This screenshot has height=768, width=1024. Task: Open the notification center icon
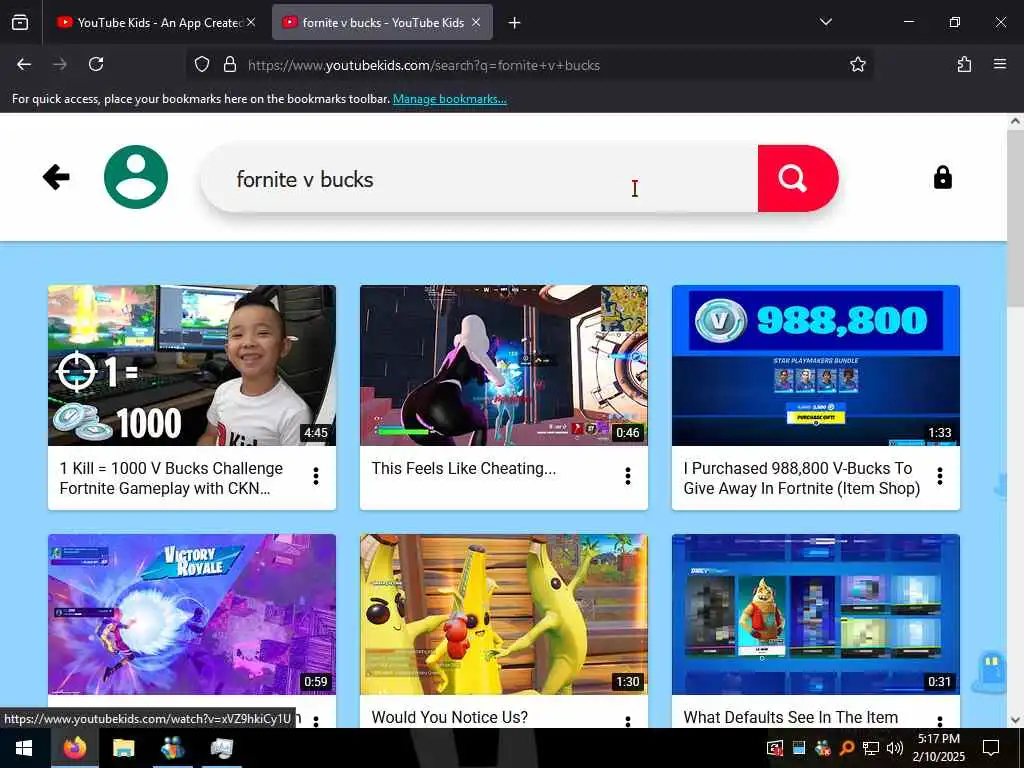pos(991,748)
